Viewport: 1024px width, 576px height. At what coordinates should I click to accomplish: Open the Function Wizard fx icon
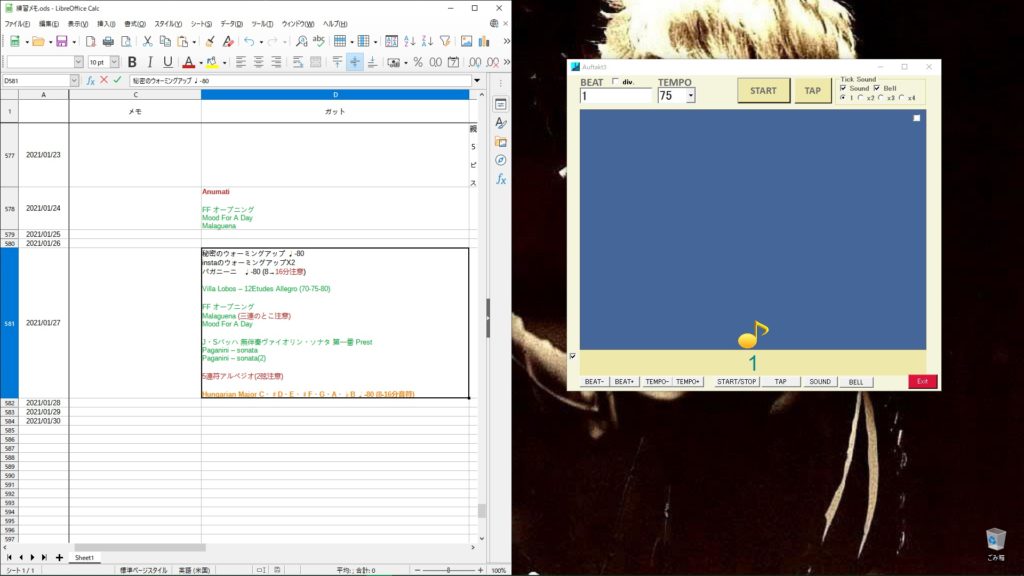coord(90,80)
